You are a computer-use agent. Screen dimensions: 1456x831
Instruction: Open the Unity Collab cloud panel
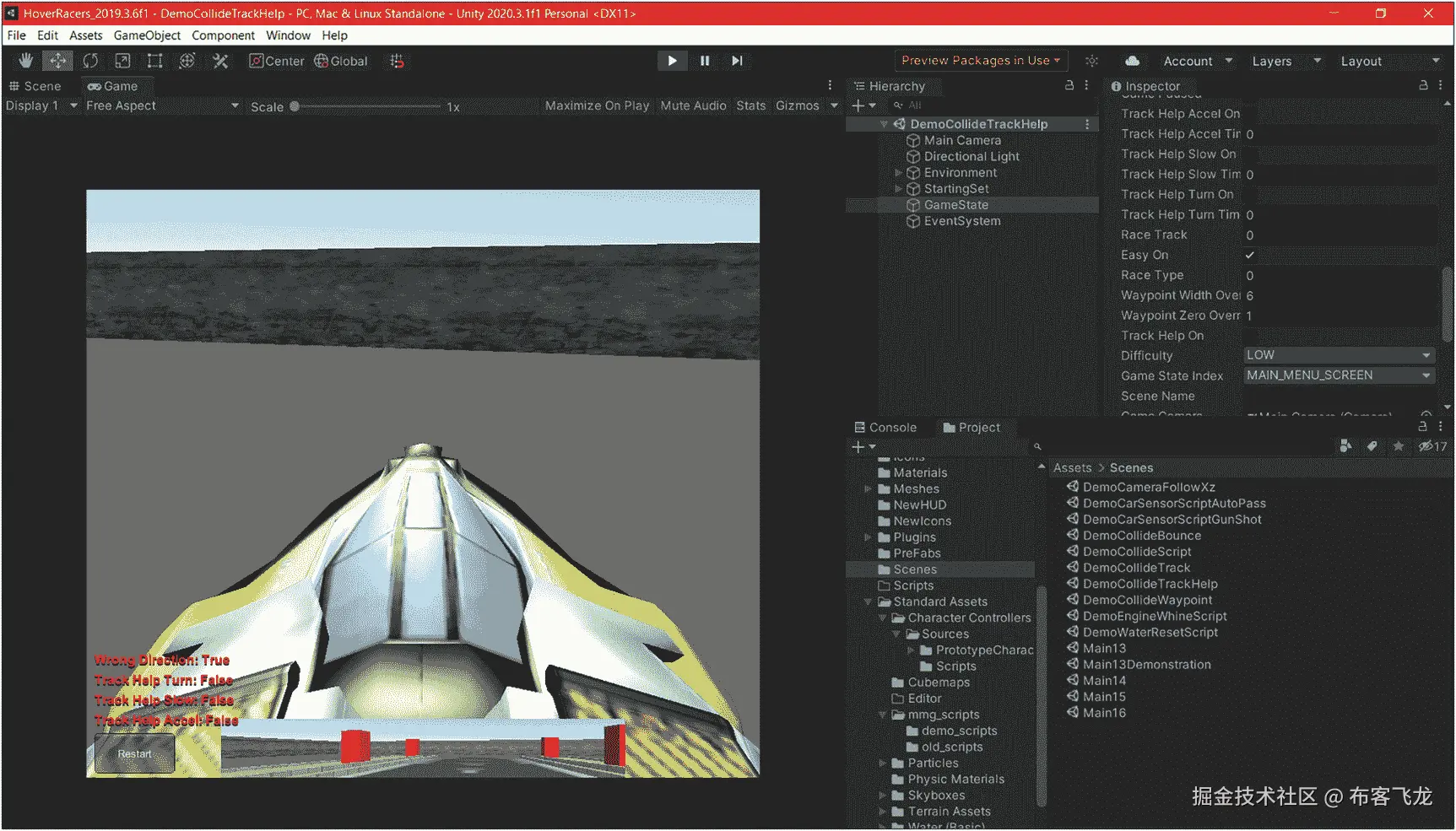[x=1132, y=60]
